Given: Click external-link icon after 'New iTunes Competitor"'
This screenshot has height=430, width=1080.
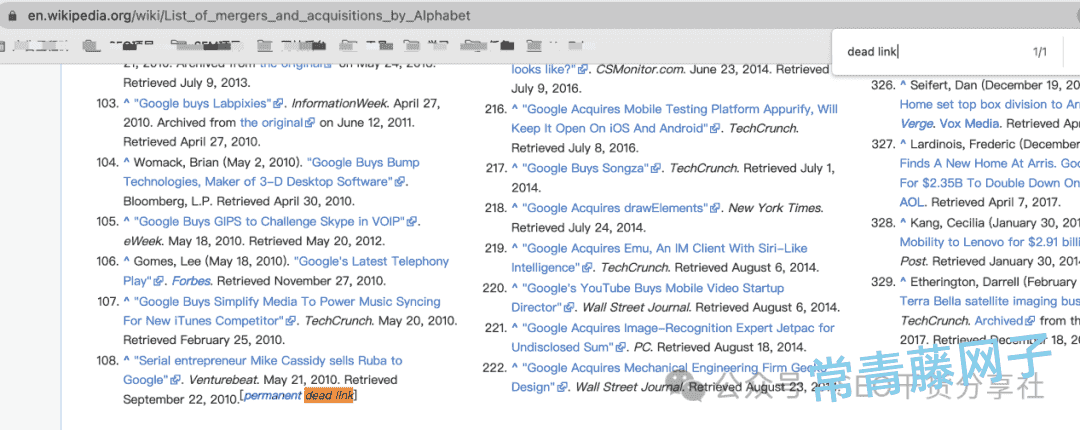Looking at the screenshot, I should tap(291, 322).
